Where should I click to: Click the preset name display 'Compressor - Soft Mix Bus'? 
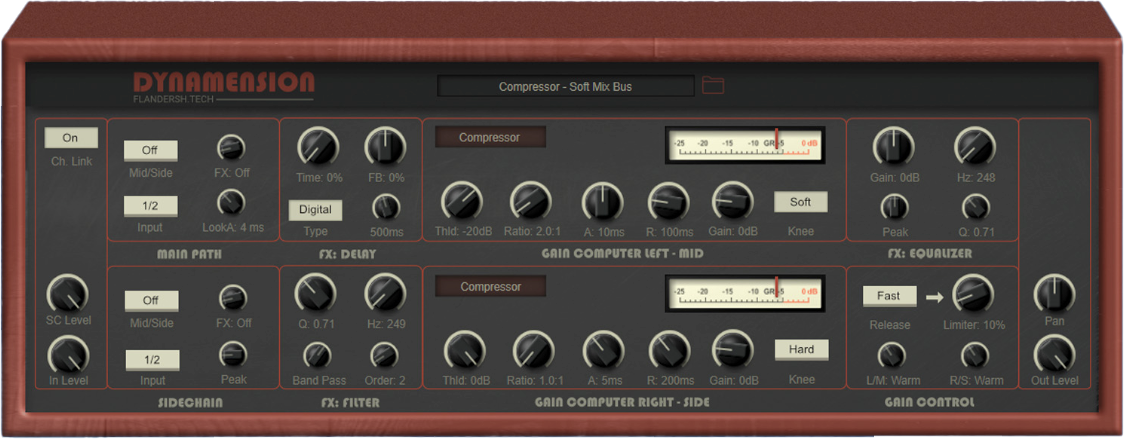[x=566, y=87]
